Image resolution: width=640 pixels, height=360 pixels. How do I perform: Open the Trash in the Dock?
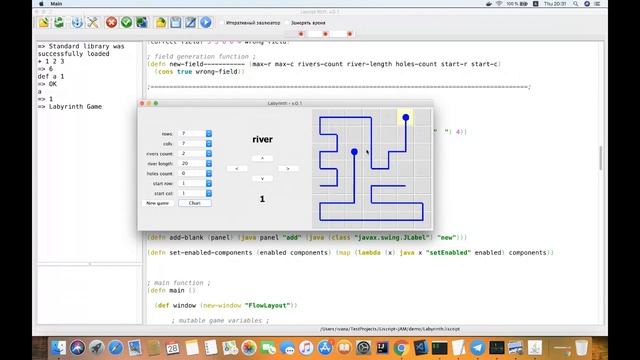[581, 348]
